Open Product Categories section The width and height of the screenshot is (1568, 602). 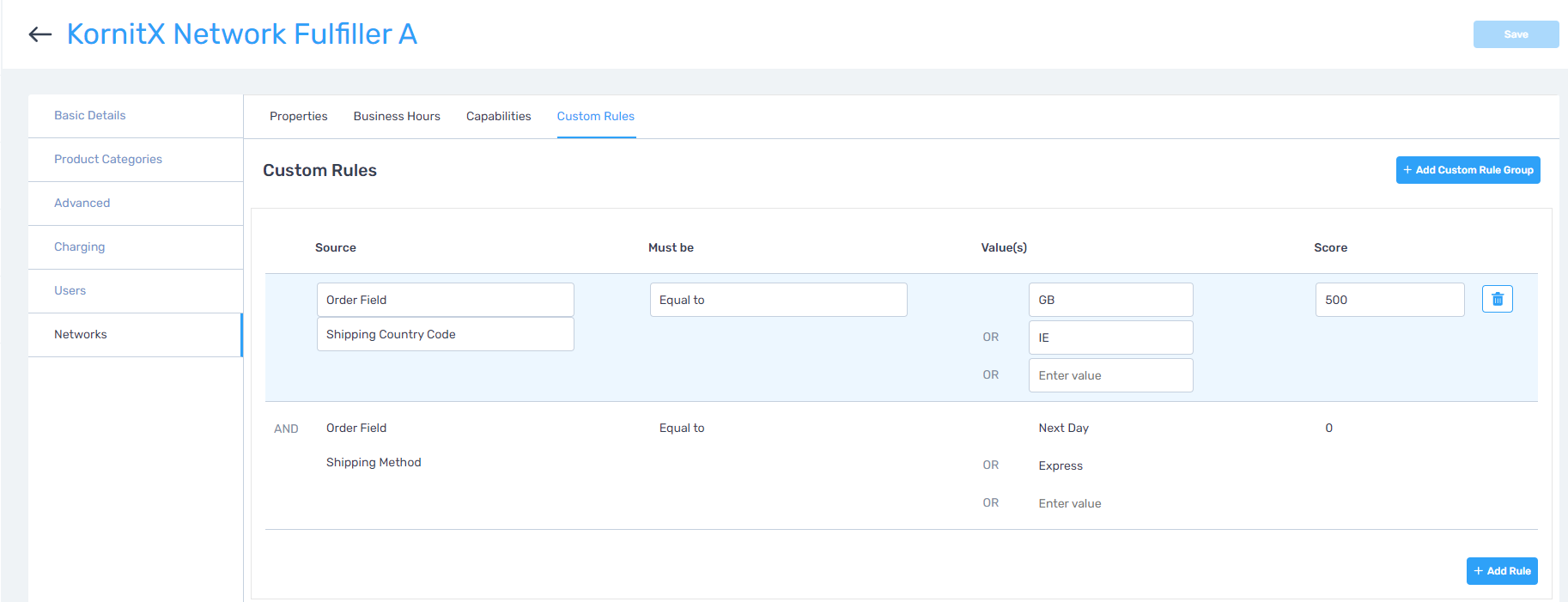coord(136,160)
